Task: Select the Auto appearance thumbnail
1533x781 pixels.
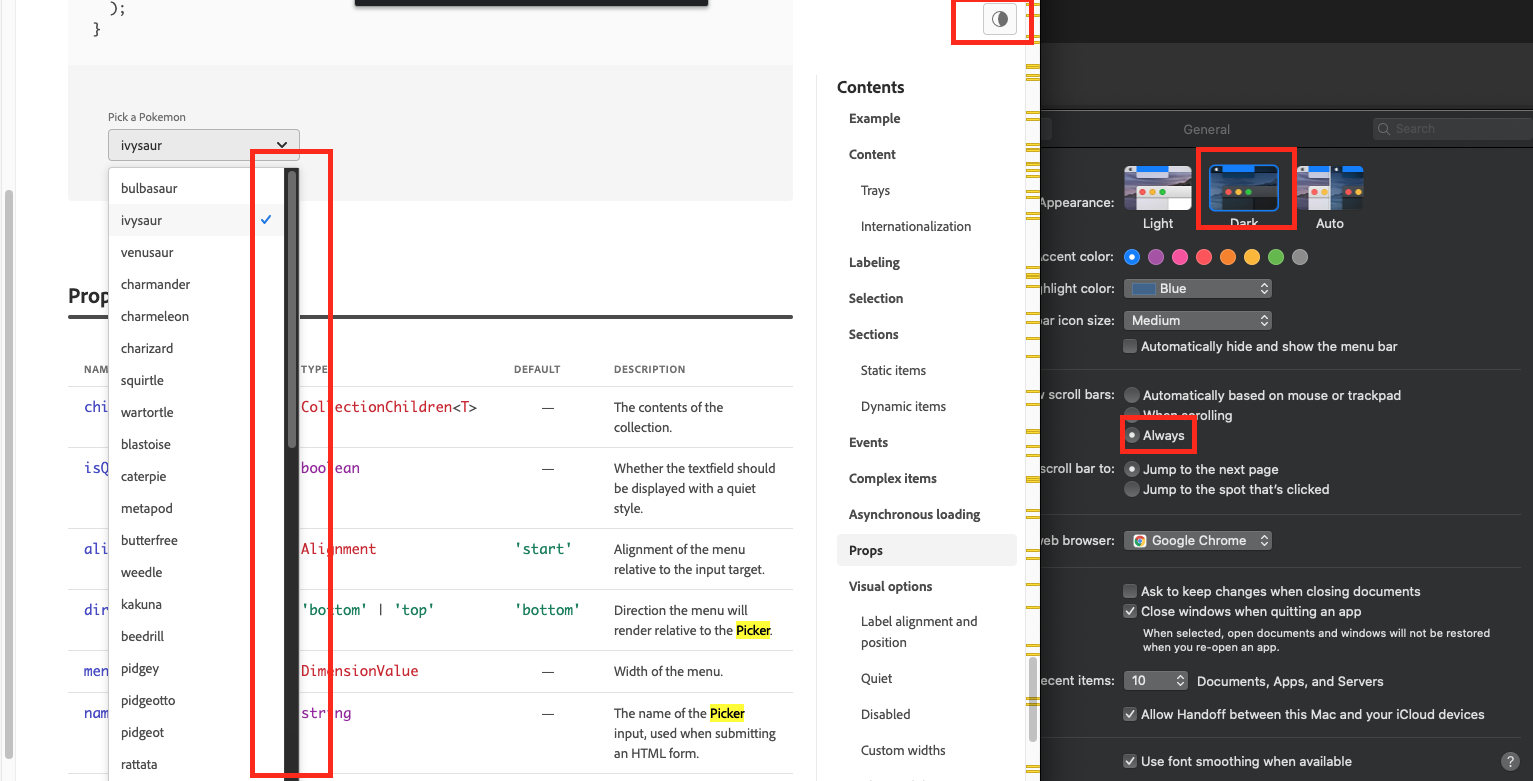Action: click(1330, 188)
